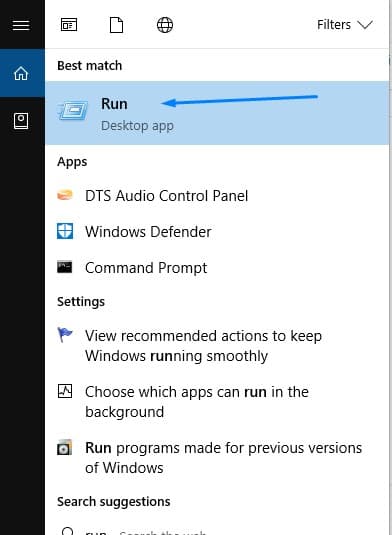The height and width of the screenshot is (535, 392).
Task: Click the Settings section header
Action: 81,302
